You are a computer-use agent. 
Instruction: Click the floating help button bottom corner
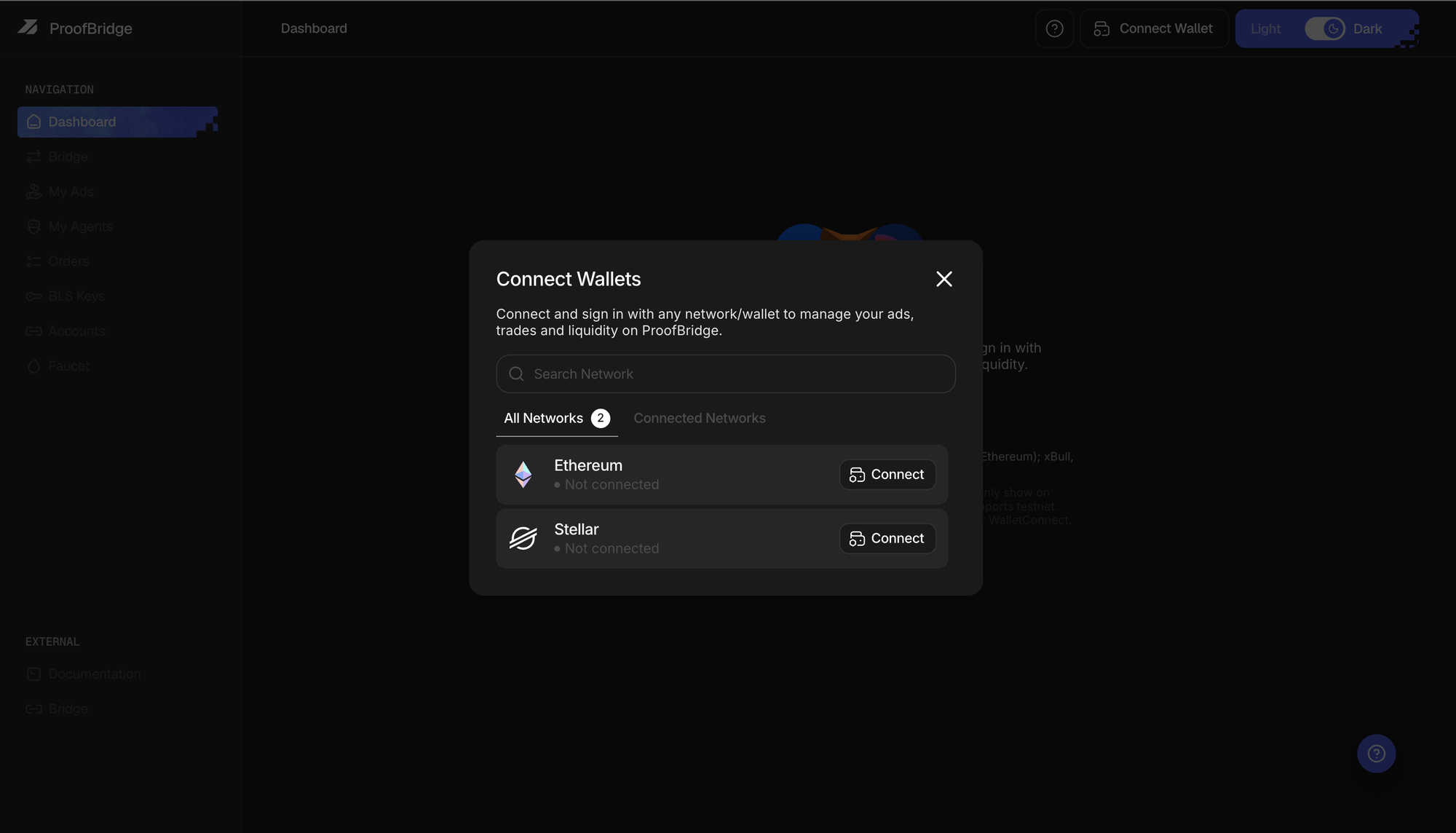pos(1376,754)
